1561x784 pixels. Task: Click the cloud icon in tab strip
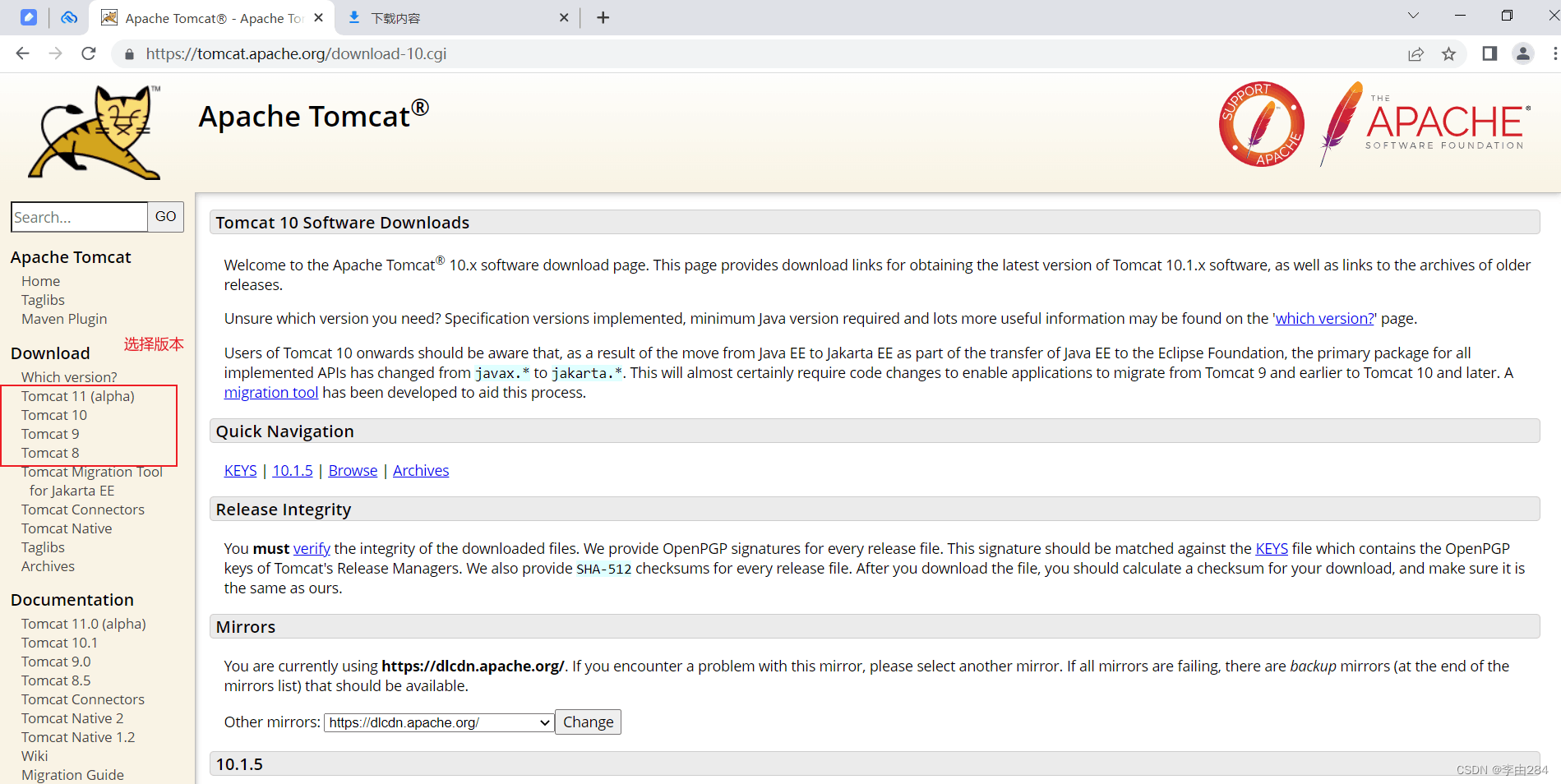point(69,17)
